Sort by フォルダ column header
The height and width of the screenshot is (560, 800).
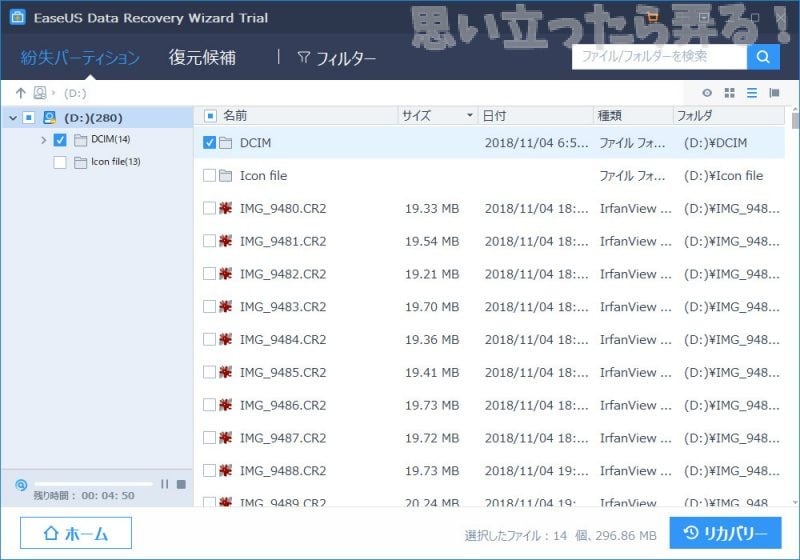694,116
